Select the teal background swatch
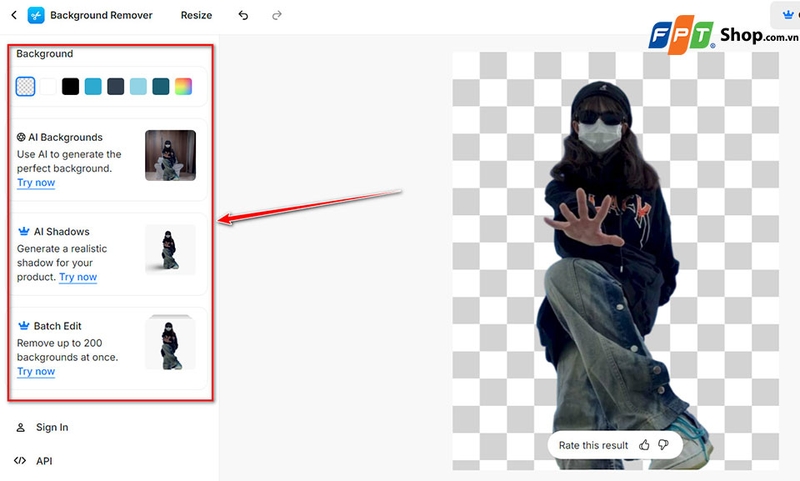This screenshot has width=800, height=481. [x=161, y=86]
